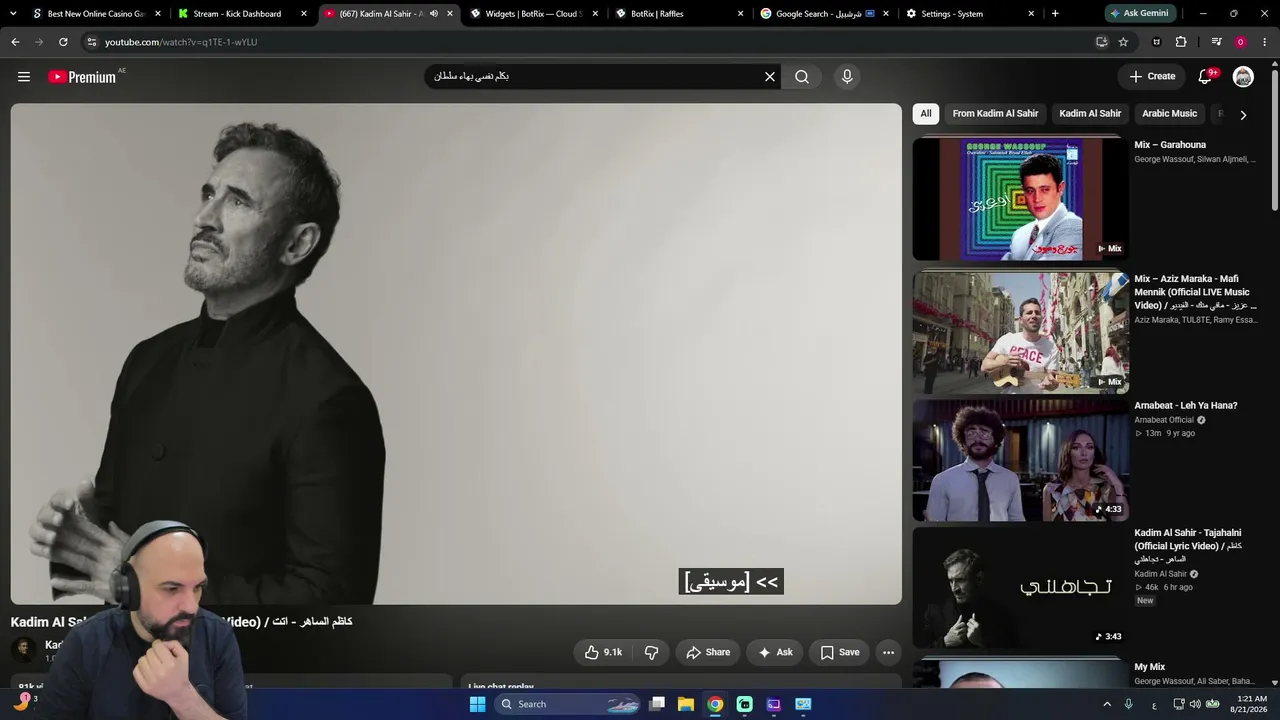Screen dimensions: 1280x720
Task: Open Aziz Maraka Mafi Mennik mix thumbnail
Action: click(x=1021, y=332)
